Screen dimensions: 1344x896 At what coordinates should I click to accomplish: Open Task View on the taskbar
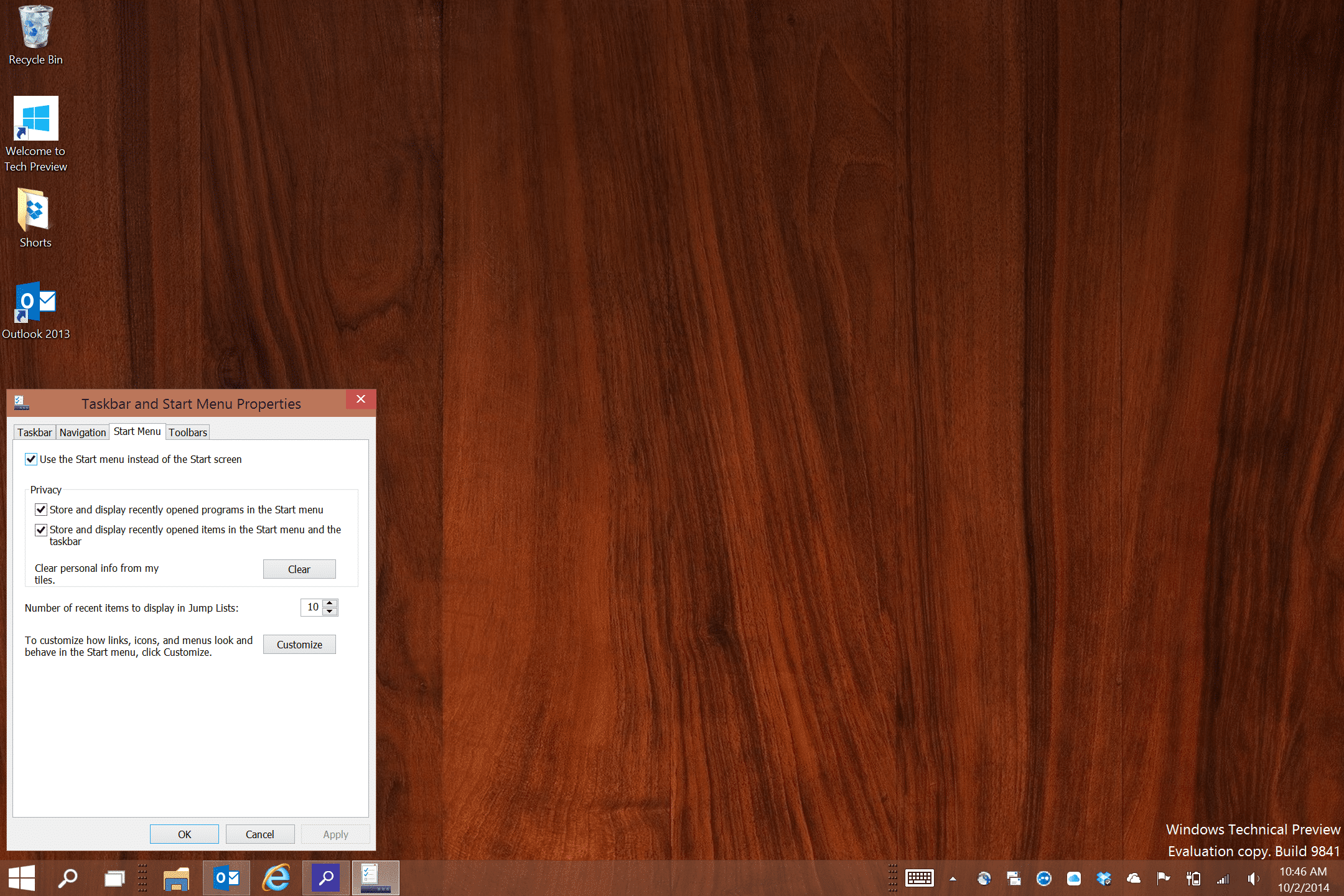coord(114,878)
